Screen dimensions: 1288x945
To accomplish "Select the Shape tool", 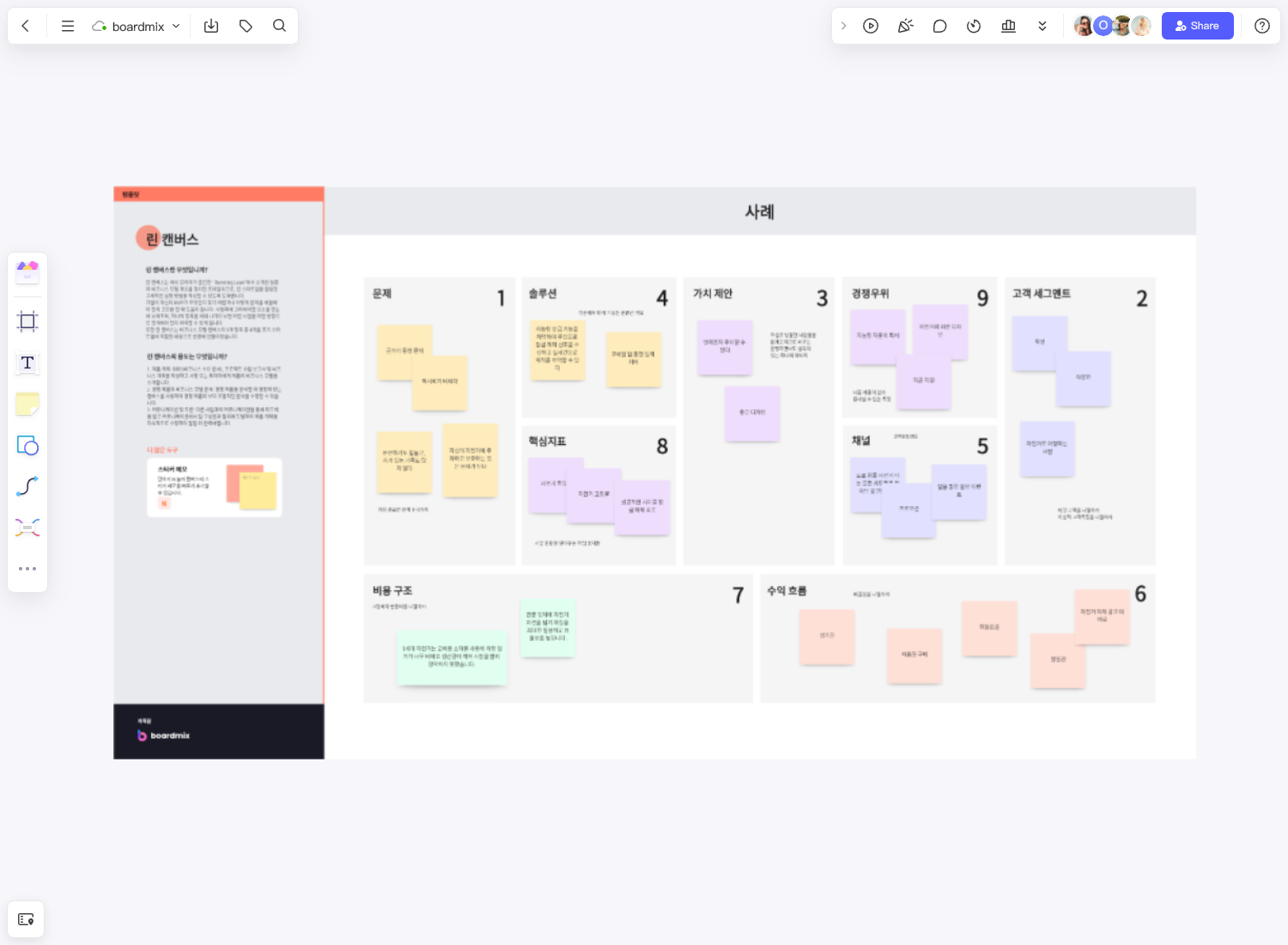I will [27, 445].
